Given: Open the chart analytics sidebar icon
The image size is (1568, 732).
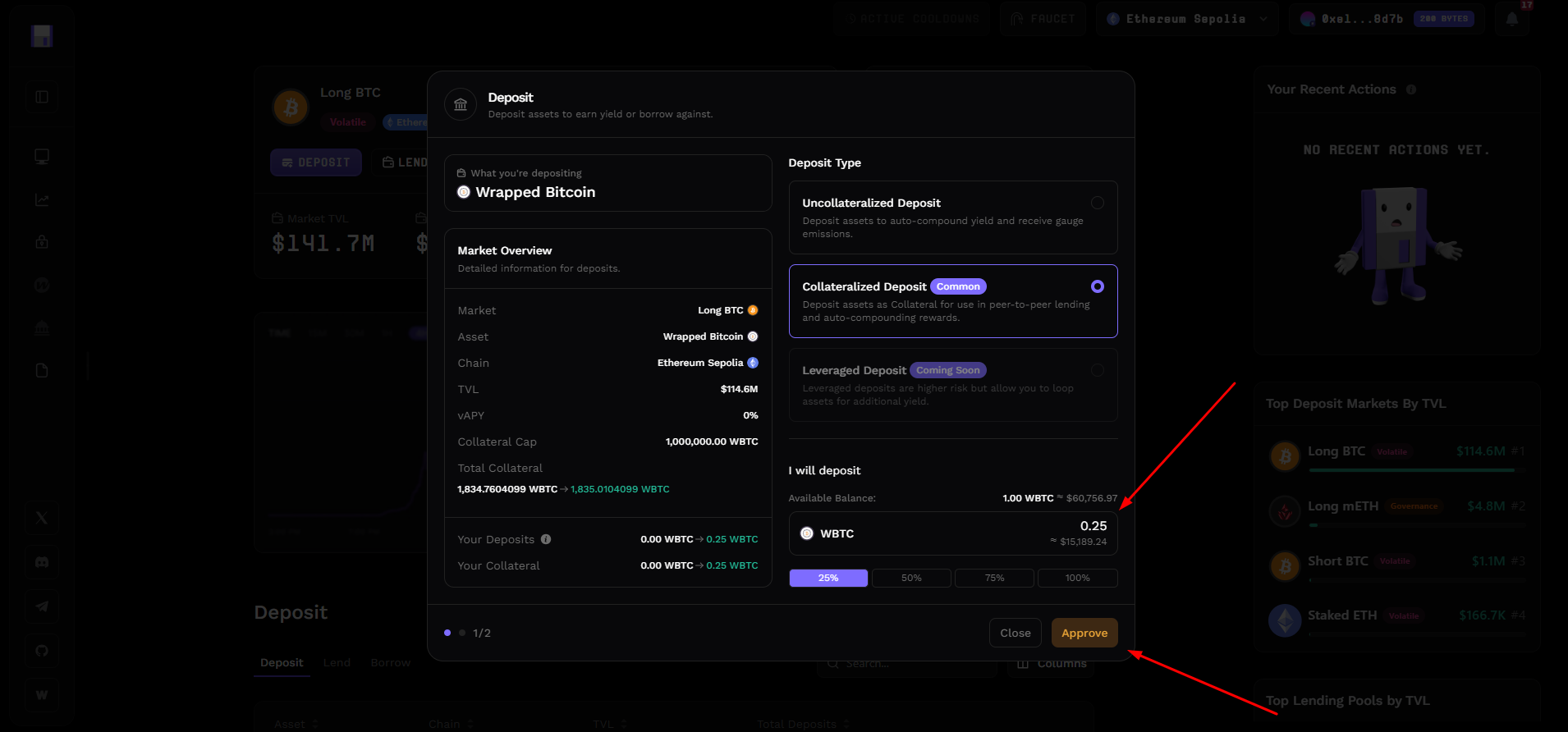Looking at the screenshot, I should pyautogui.click(x=42, y=199).
